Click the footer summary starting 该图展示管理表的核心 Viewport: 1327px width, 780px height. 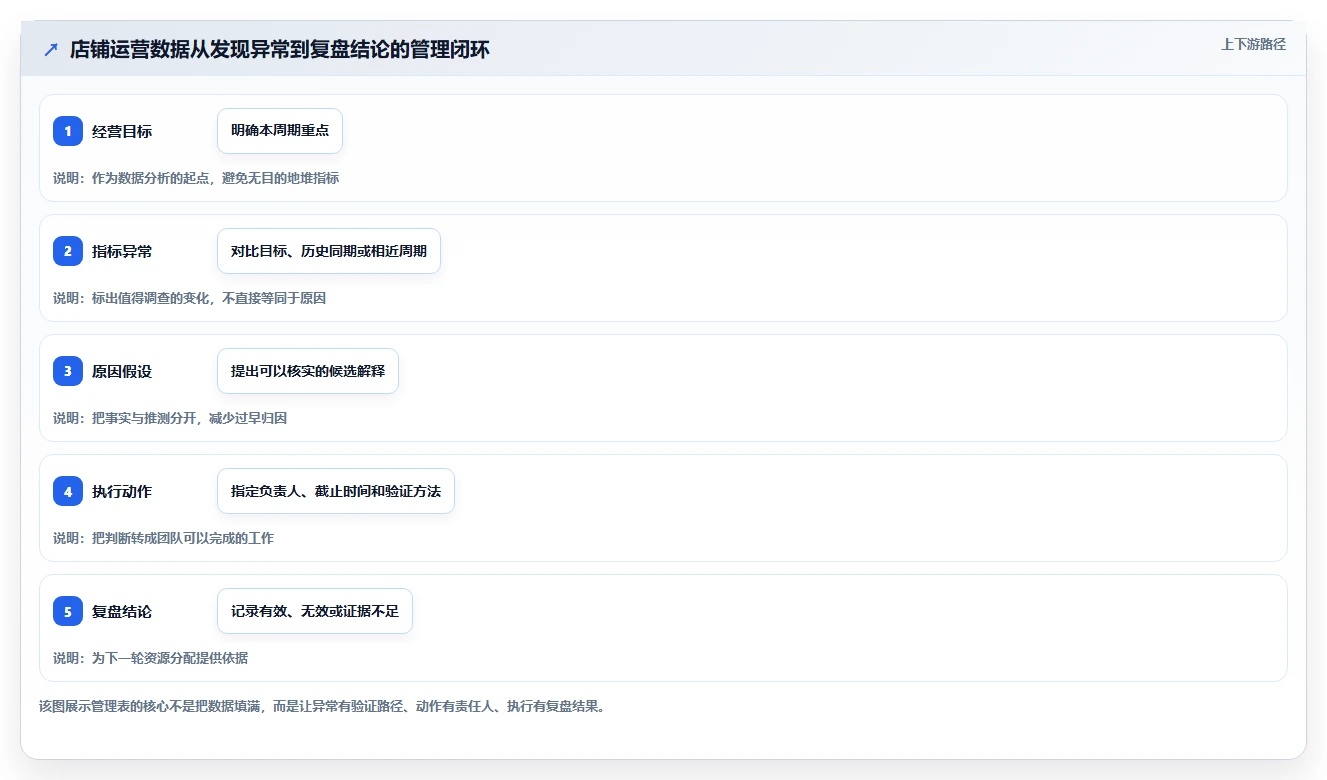click(x=322, y=706)
